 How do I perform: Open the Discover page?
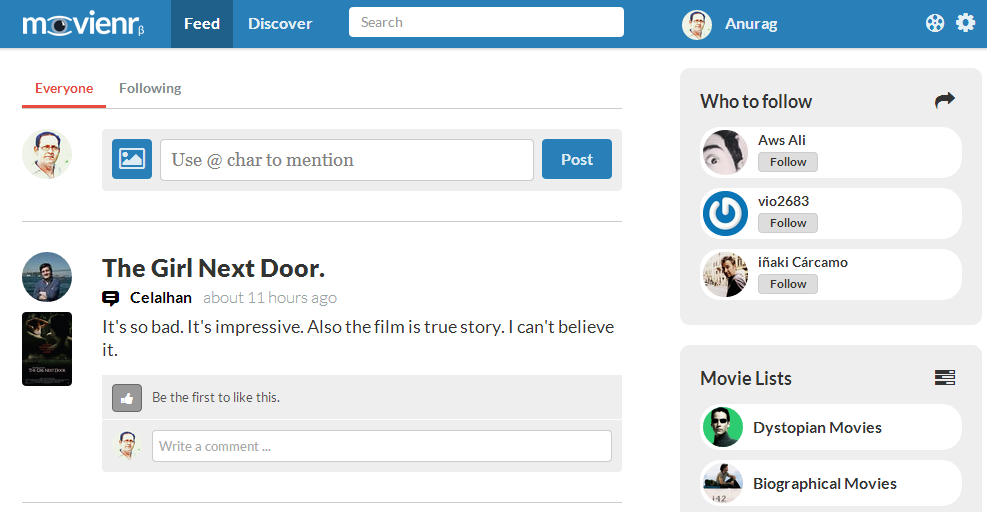click(x=280, y=24)
